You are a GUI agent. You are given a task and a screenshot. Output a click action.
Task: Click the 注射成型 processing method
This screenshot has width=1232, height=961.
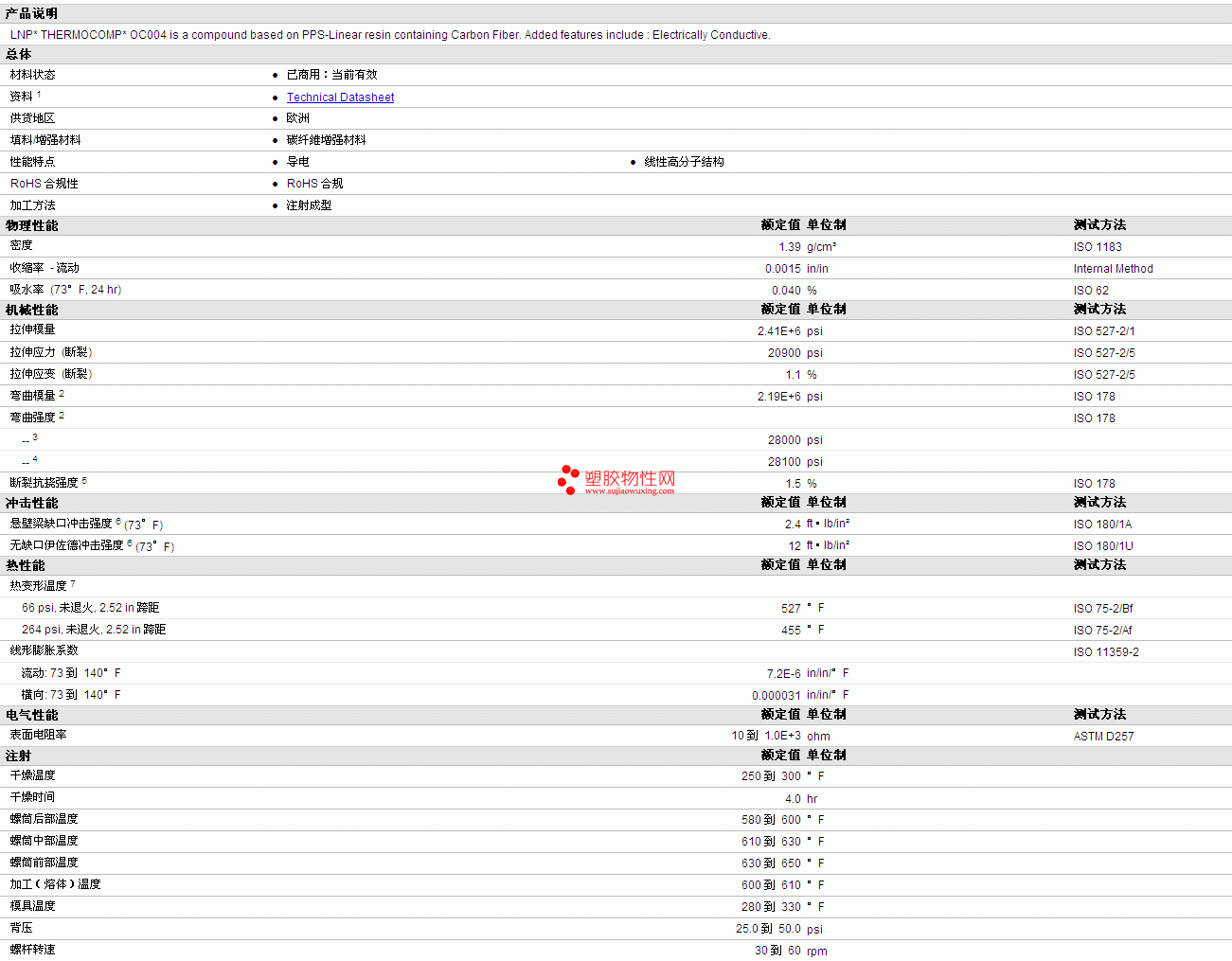point(310,205)
